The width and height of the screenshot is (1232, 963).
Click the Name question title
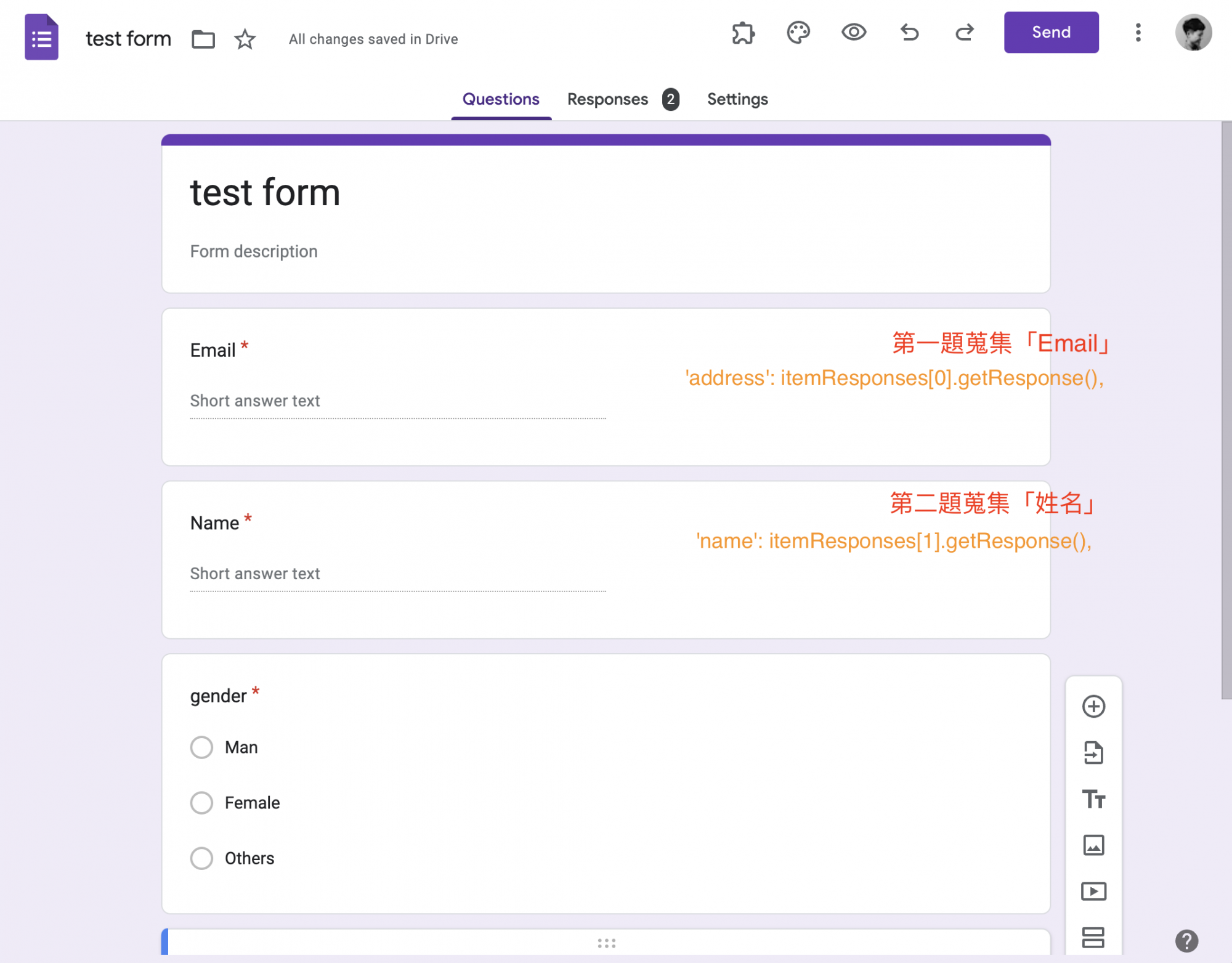214,523
